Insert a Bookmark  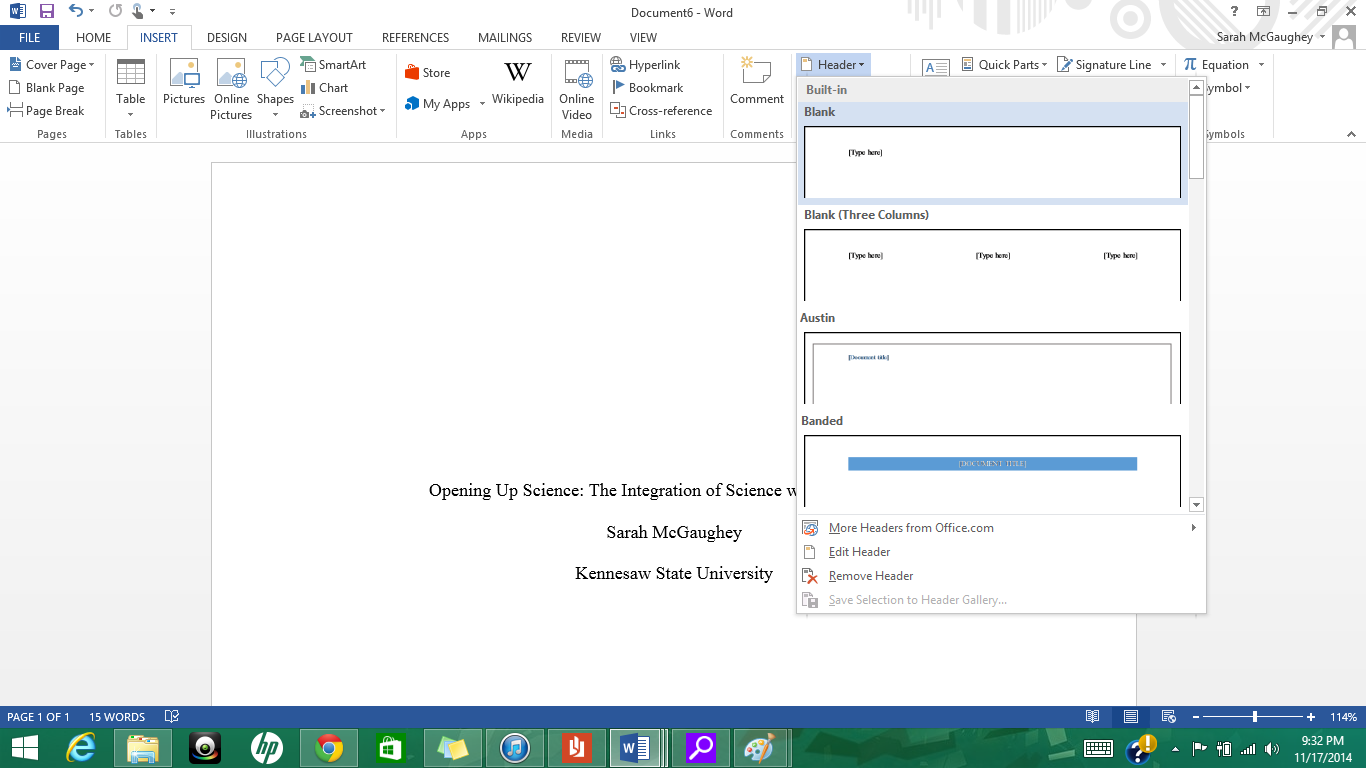coord(647,88)
